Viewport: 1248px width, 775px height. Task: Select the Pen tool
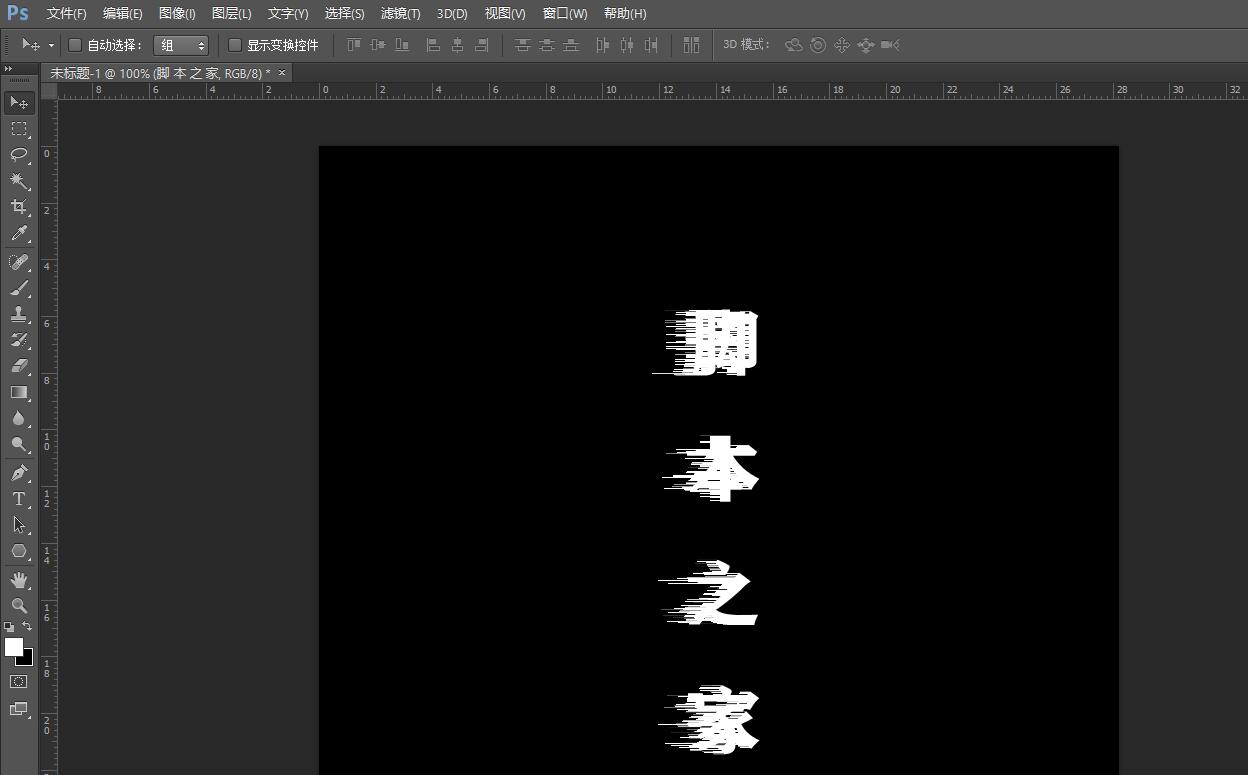[x=19, y=472]
